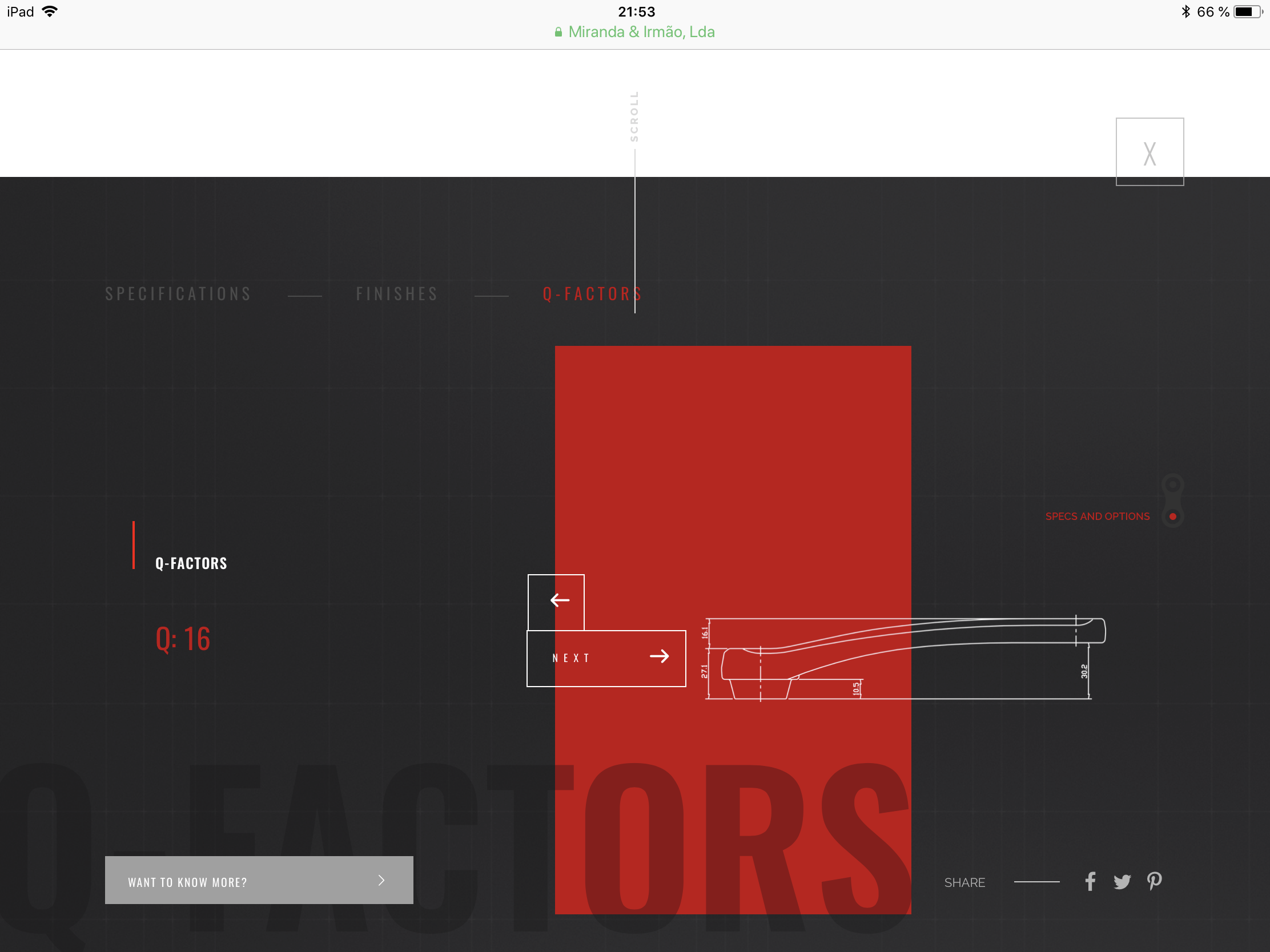This screenshot has height=952, width=1270.
Task: Tap the Miranda & Irmão address bar
Action: click(x=635, y=32)
